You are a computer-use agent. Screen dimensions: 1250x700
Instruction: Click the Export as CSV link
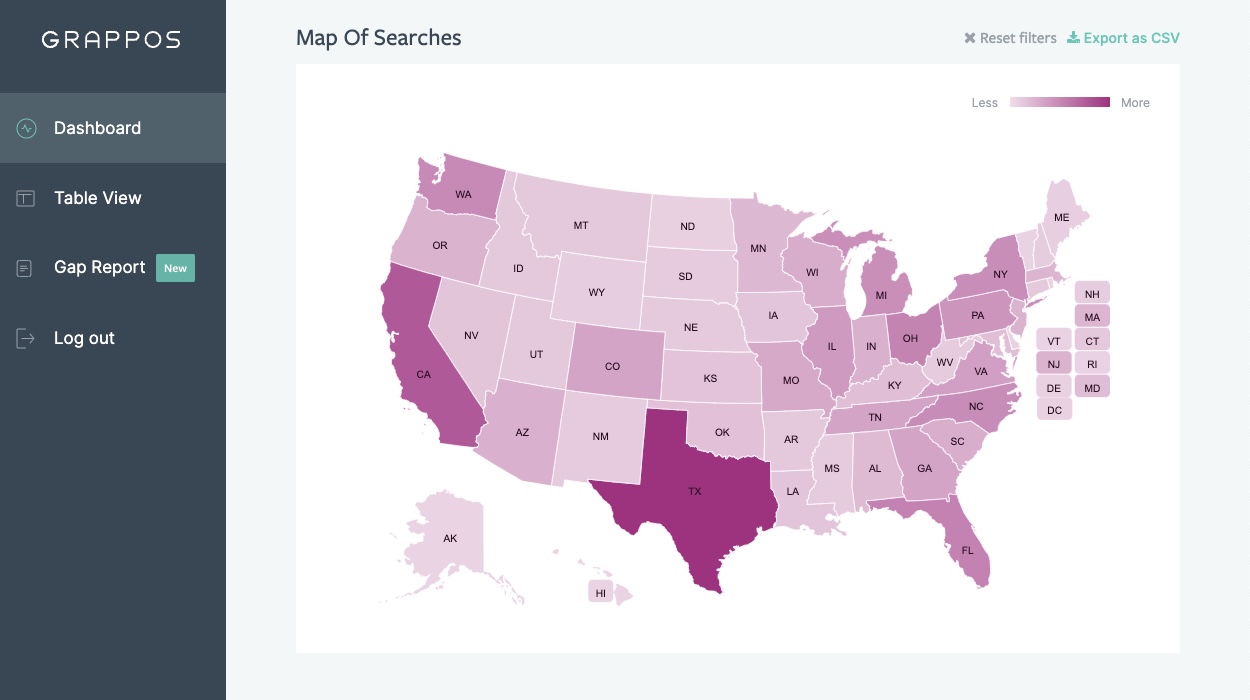click(1131, 37)
